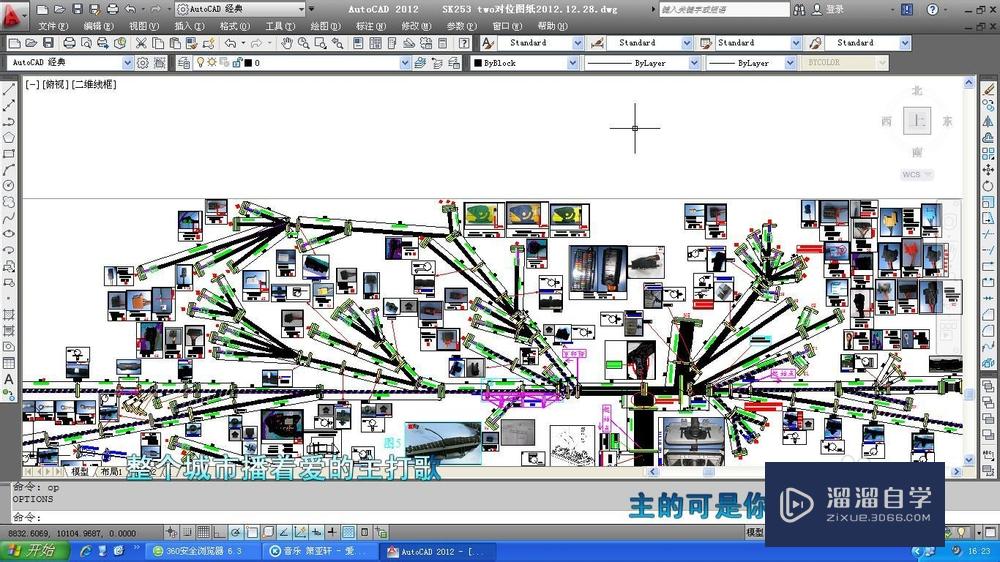Open 360安全浏览器 taskbar button
The image size is (1000, 562).
click(203, 551)
